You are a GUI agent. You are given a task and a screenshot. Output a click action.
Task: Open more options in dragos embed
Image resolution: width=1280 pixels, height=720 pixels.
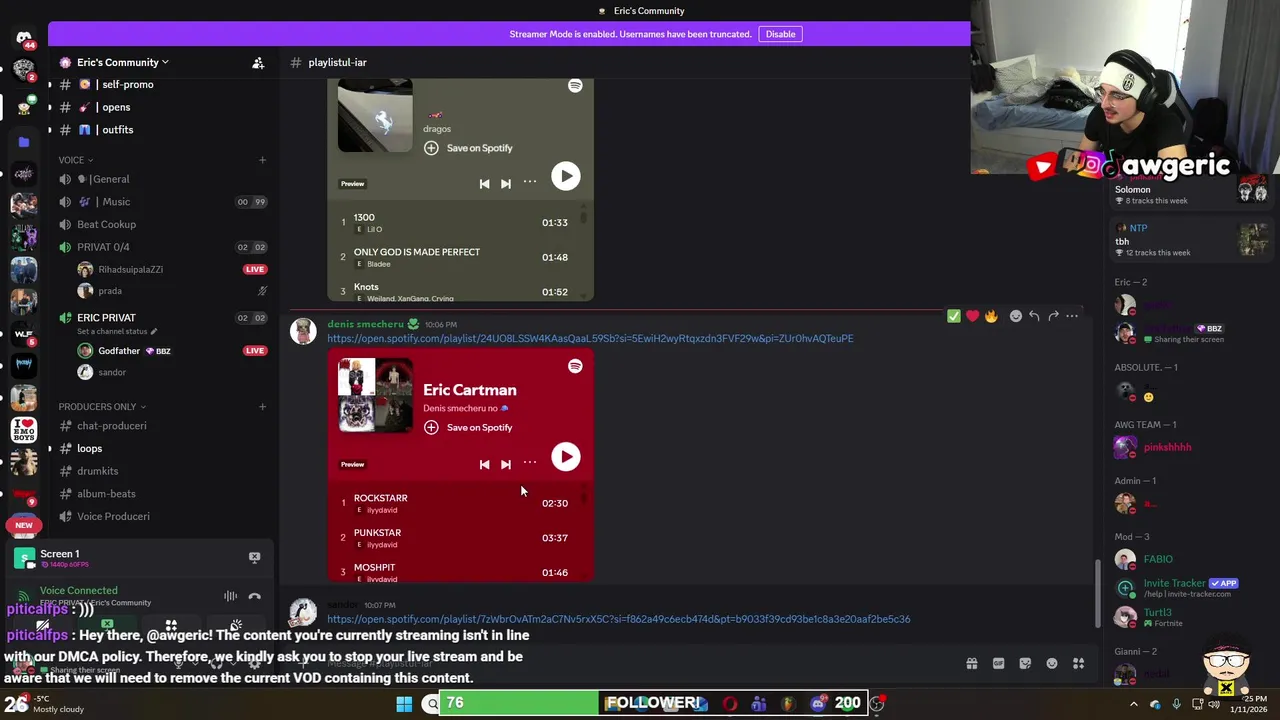530,182
